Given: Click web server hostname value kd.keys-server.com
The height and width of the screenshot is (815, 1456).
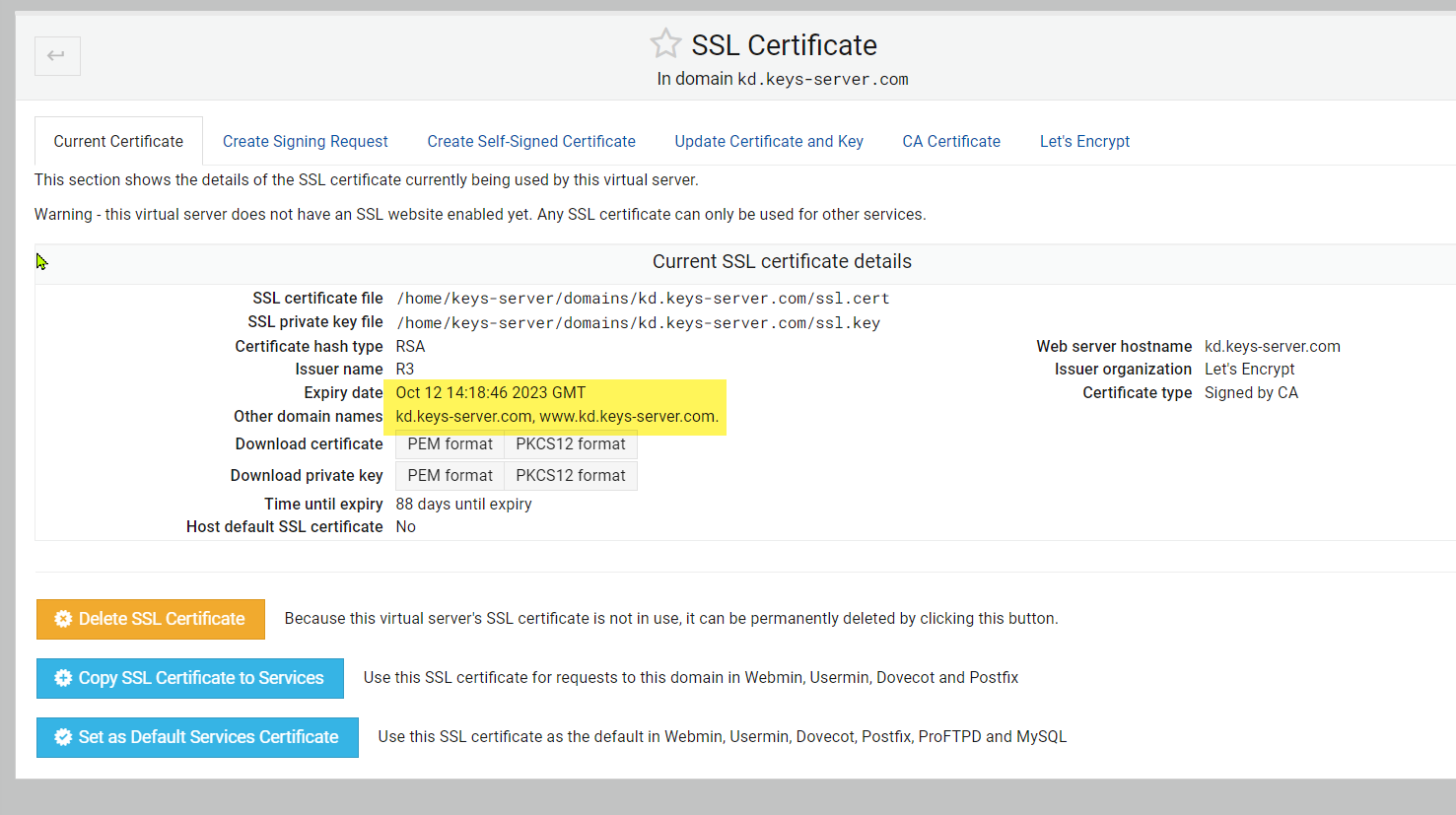Looking at the screenshot, I should 1273,347.
